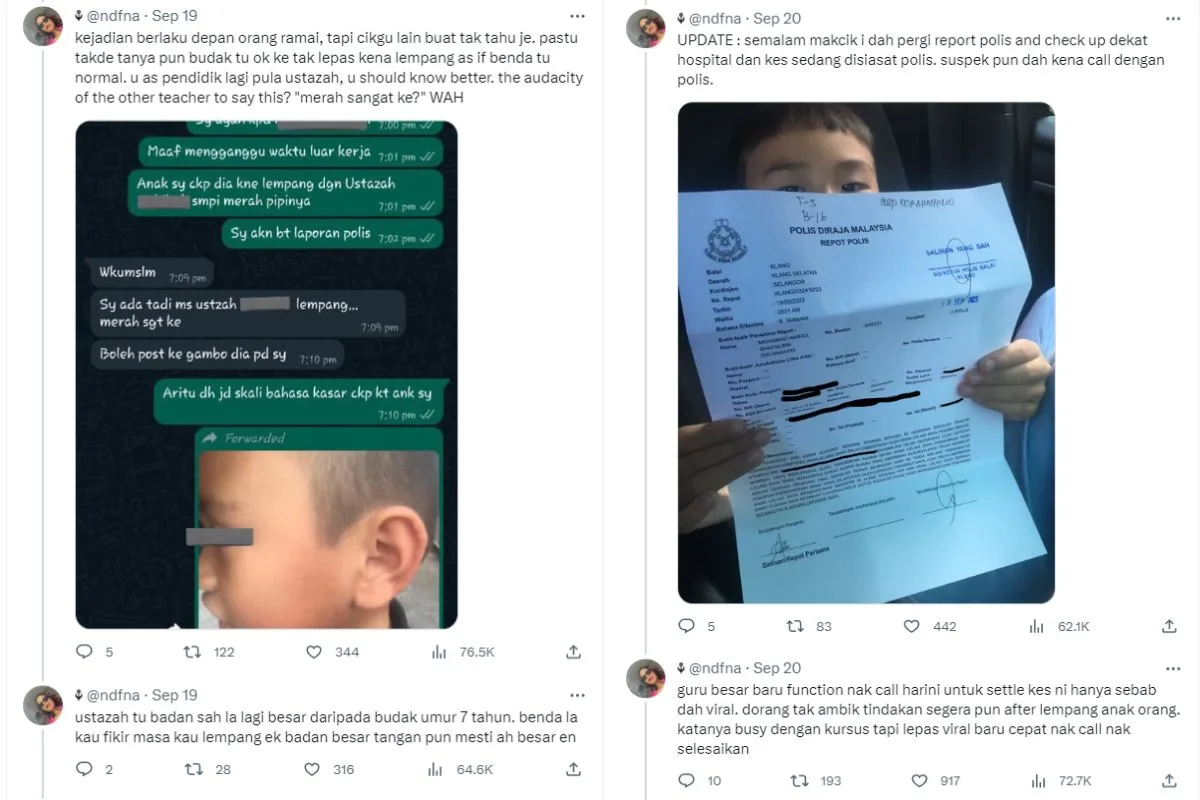Like the tweet with 344 likes

314,652
